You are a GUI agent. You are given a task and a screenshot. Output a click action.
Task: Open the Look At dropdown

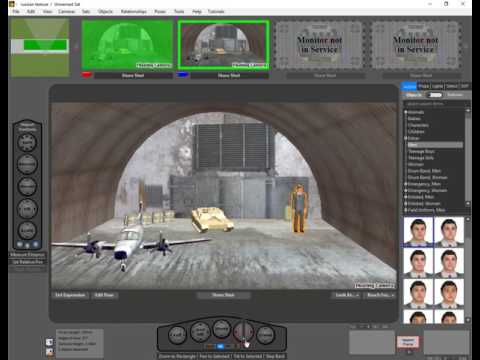point(347,295)
